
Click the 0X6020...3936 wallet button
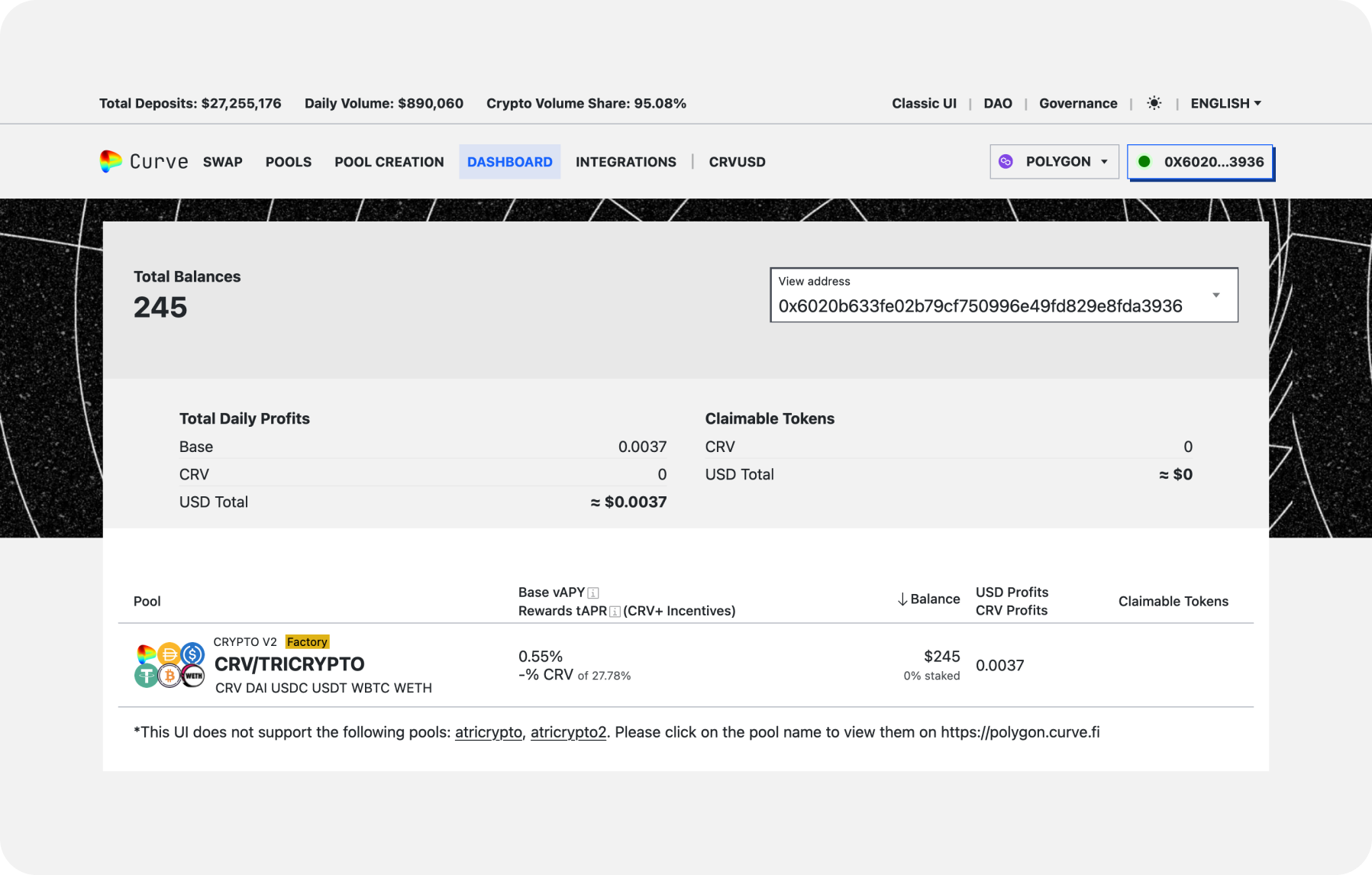(1200, 162)
